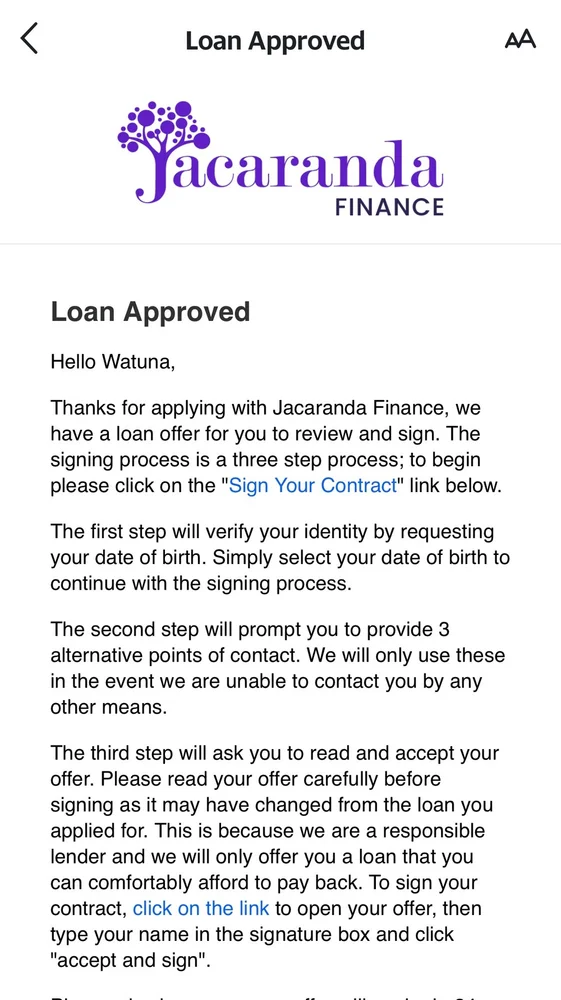
Task: Follow the "click on the link" hyperlink
Action: (x=201, y=908)
